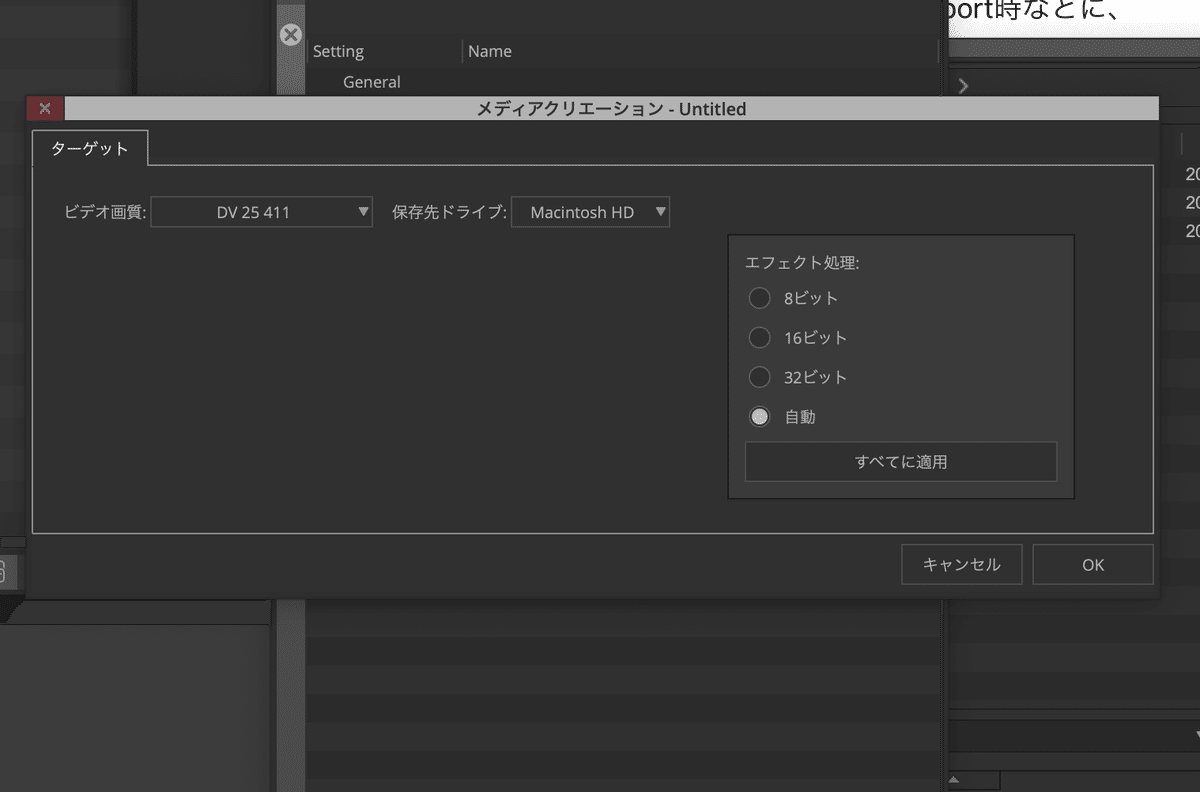Viewport: 1200px width, 792px height.
Task: Select the General row in the settings list
Action: pyautogui.click(x=371, y=81)
